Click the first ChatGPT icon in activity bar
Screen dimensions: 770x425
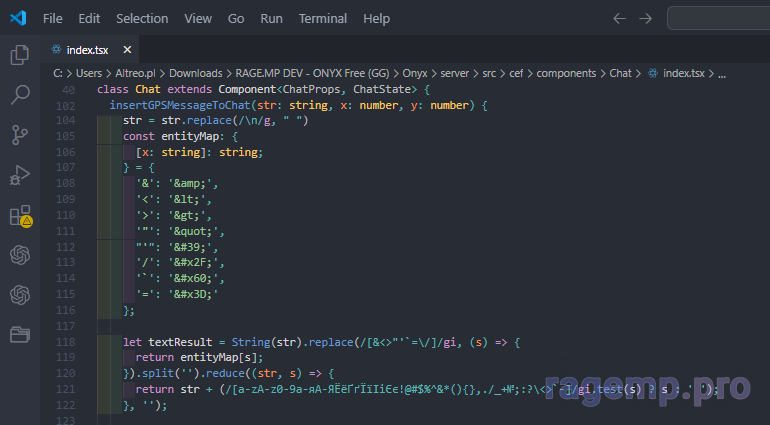[x=20, y=255]
